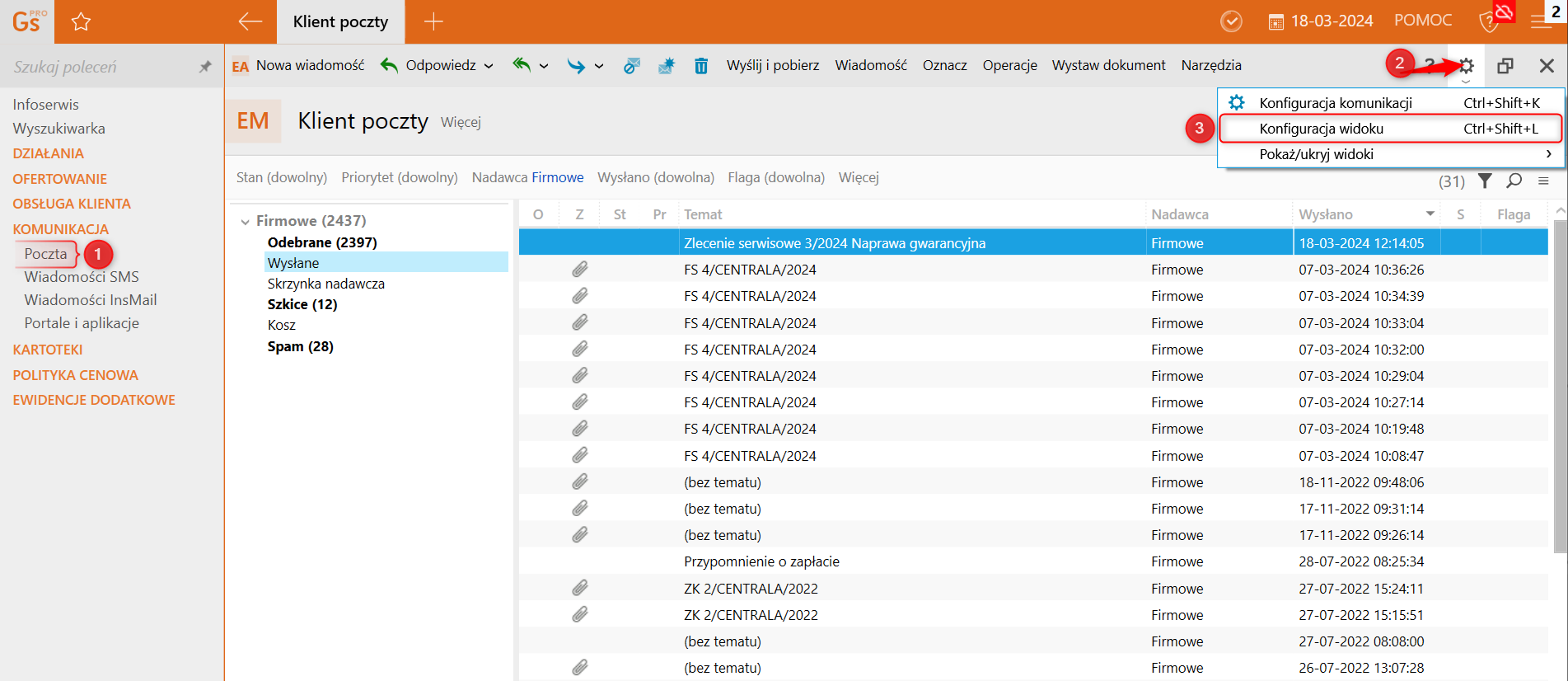Delete message with the trash icon
This screenshot has height=681, width=1568.
pyautogui.click(x=700, y=66)
